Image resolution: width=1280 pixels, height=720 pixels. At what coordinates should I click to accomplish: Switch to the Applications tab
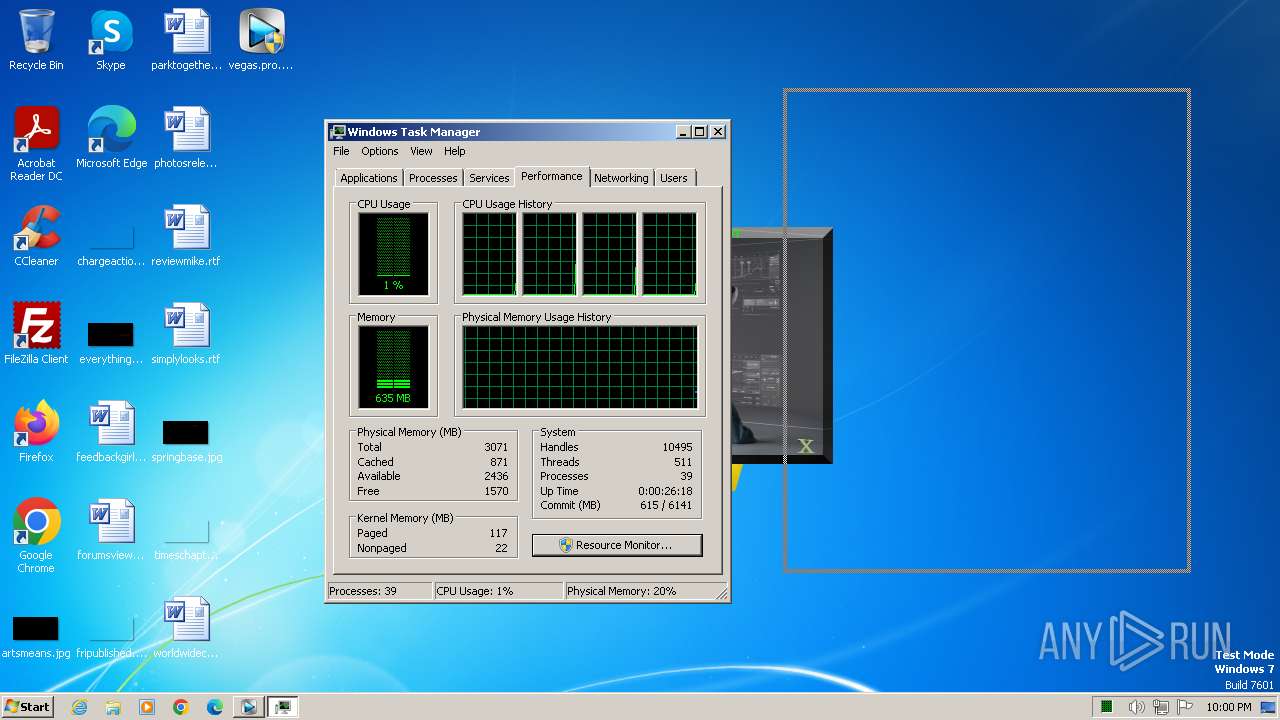coord(369,178)
